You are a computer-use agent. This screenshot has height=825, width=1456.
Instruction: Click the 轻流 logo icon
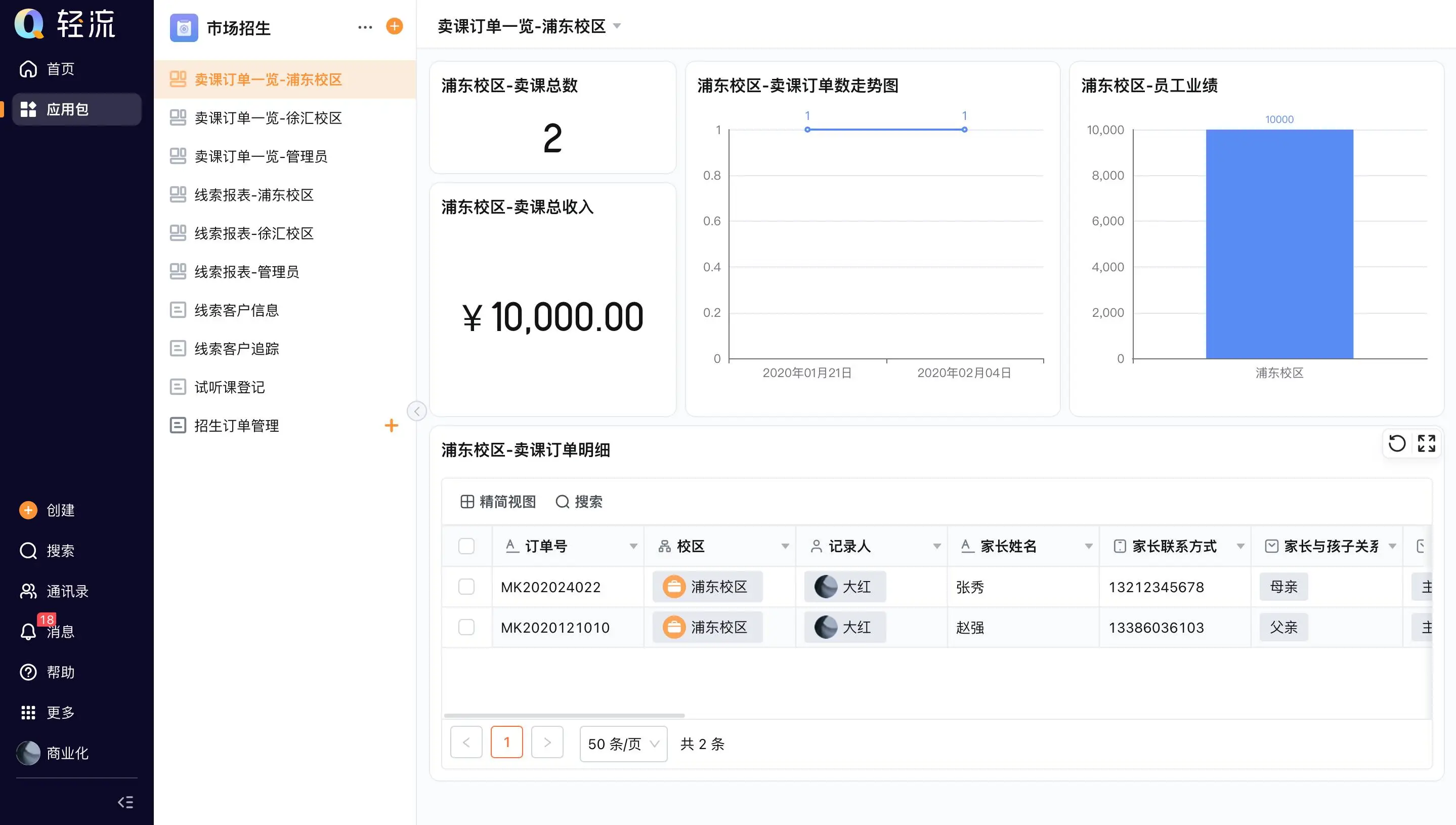[28, 24]
